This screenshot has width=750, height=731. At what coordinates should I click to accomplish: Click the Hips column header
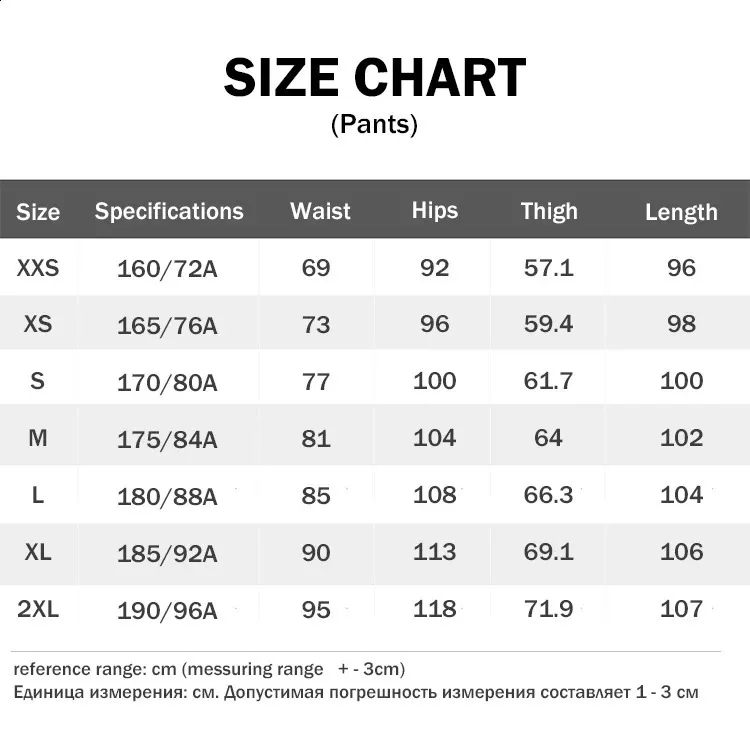pos(434,211)
